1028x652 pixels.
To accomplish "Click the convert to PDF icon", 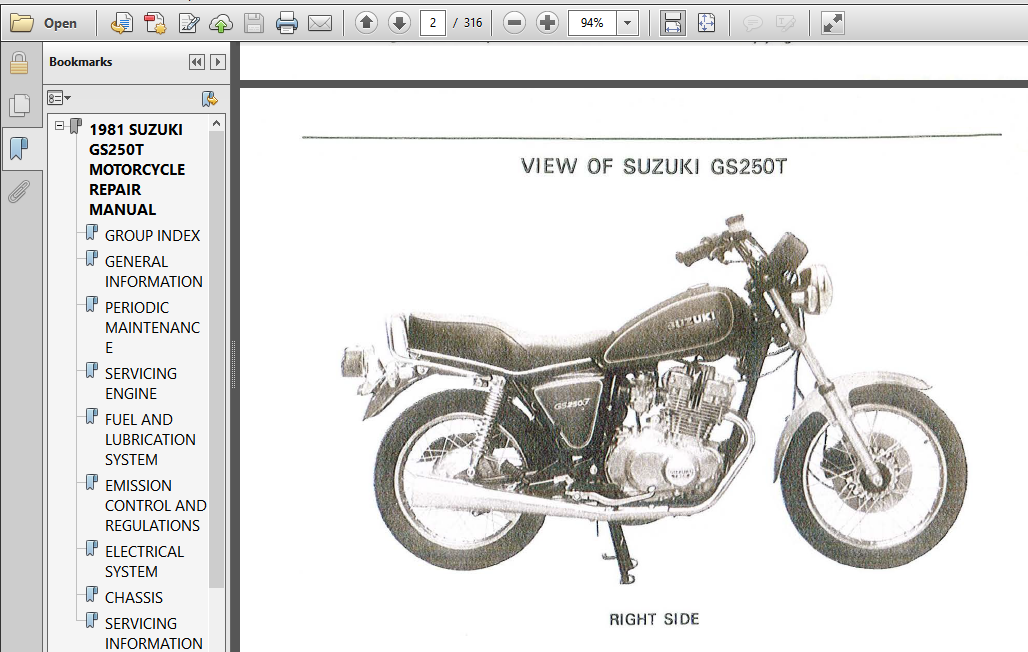I will (x=121, y=24).
